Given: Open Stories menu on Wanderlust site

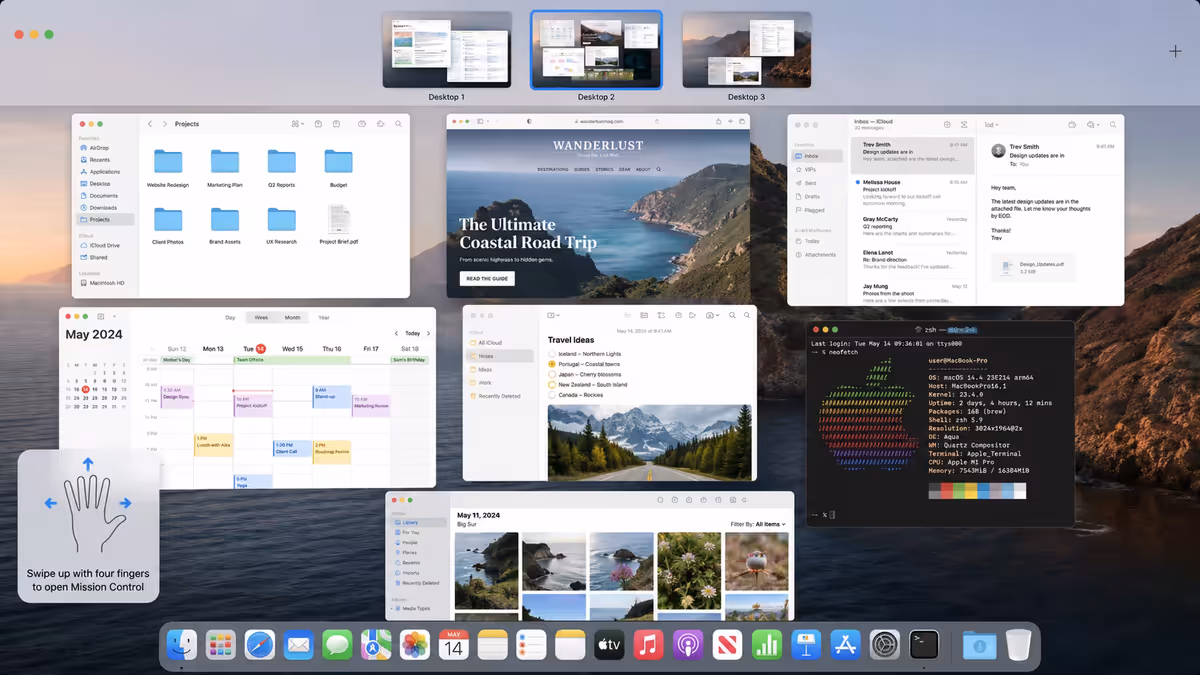Looking at the screenshot, I should coord(604,169).
